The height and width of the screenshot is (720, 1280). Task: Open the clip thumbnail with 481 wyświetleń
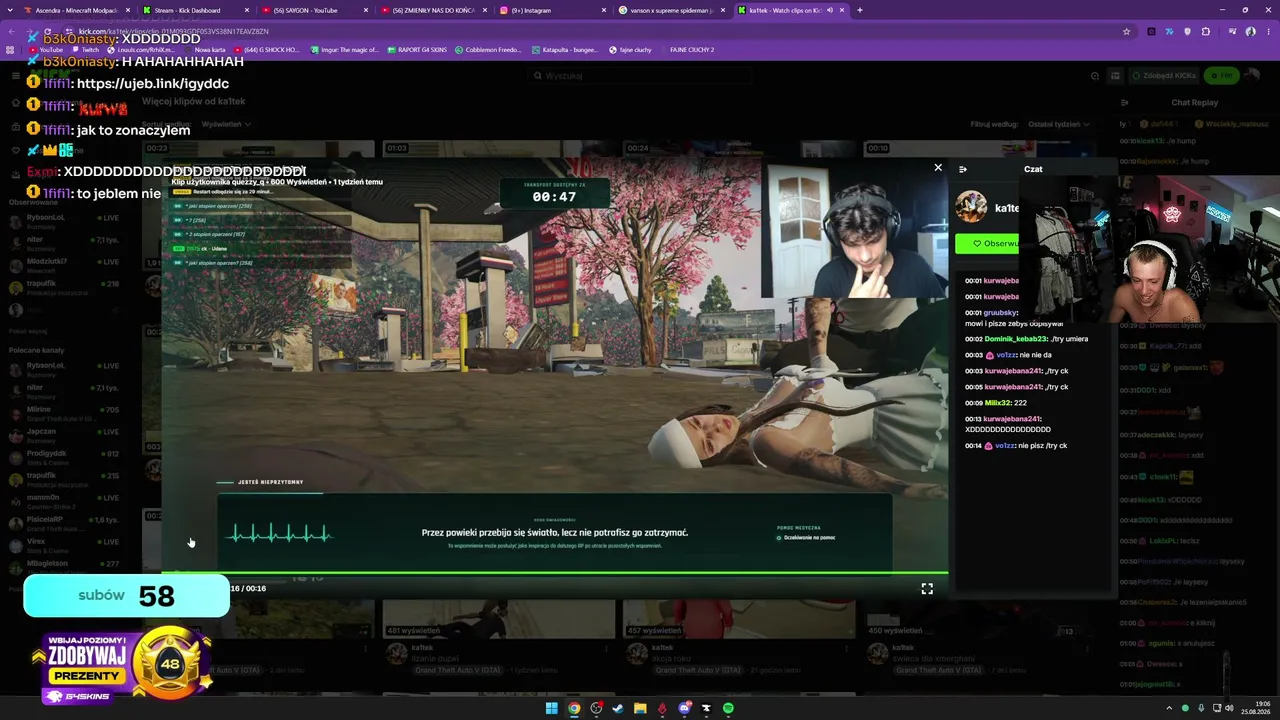(498, 618)
